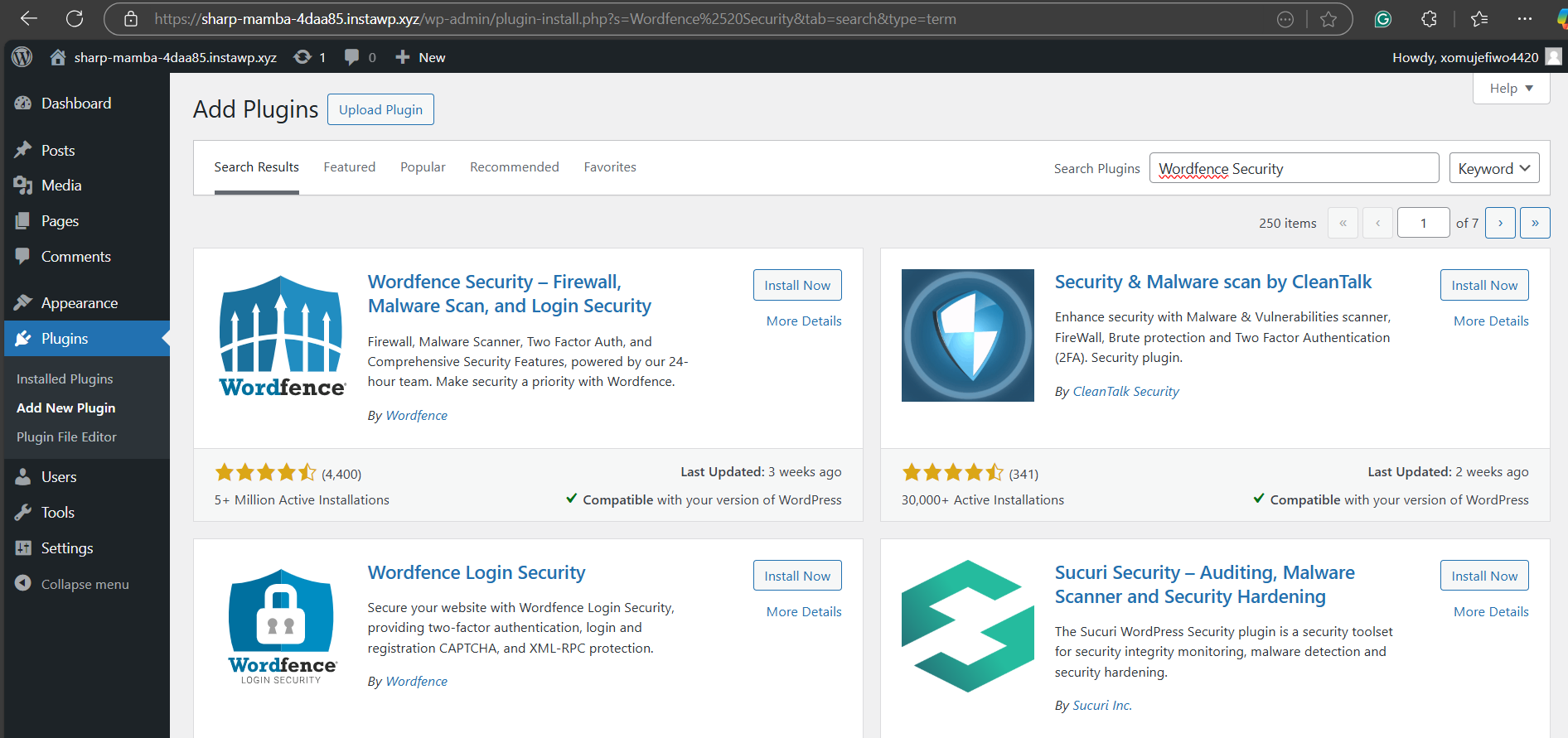Visit site via home icon in admin bar
1568x738 pixels.
pos(57,57)
